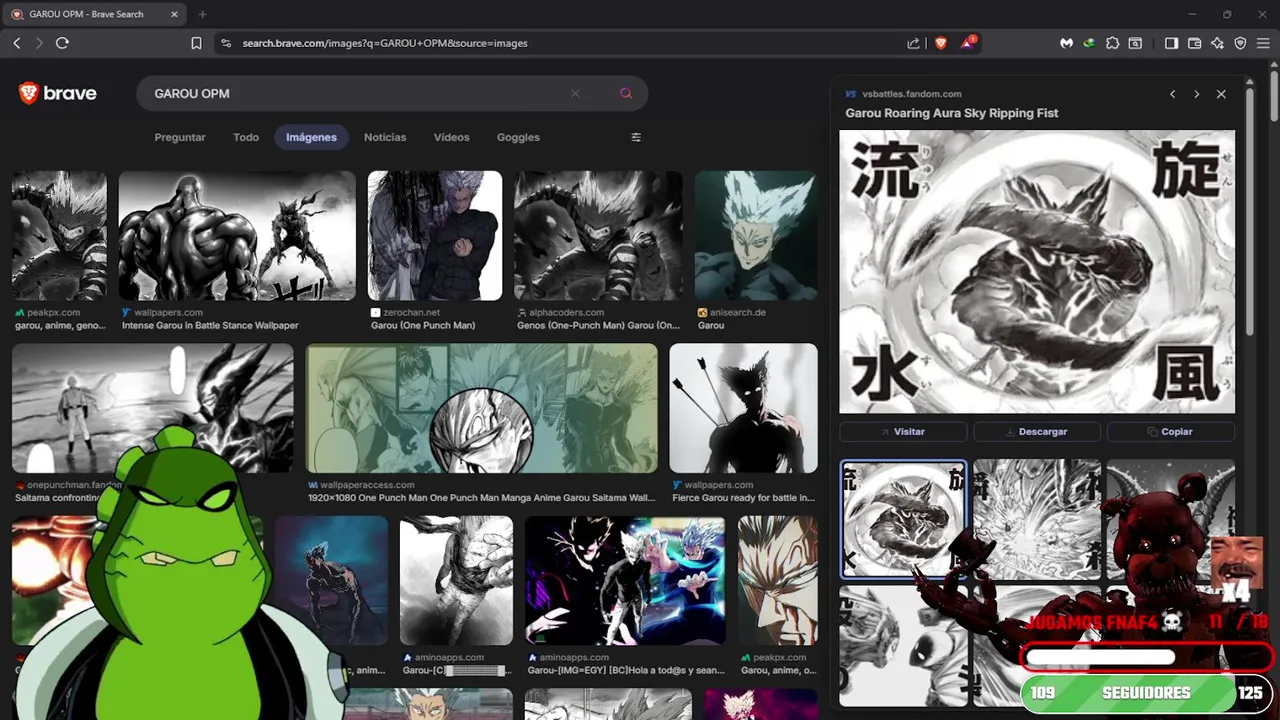Image resolution: width=1280 pixels, height=720 pixels.
Task: Open the browser hamburger menu
Action: point(1263,43)
